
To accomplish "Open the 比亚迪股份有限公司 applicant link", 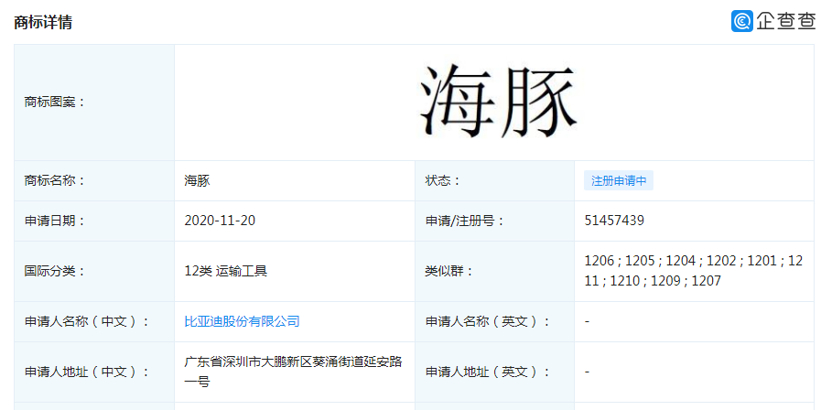I will coord(242,321).
